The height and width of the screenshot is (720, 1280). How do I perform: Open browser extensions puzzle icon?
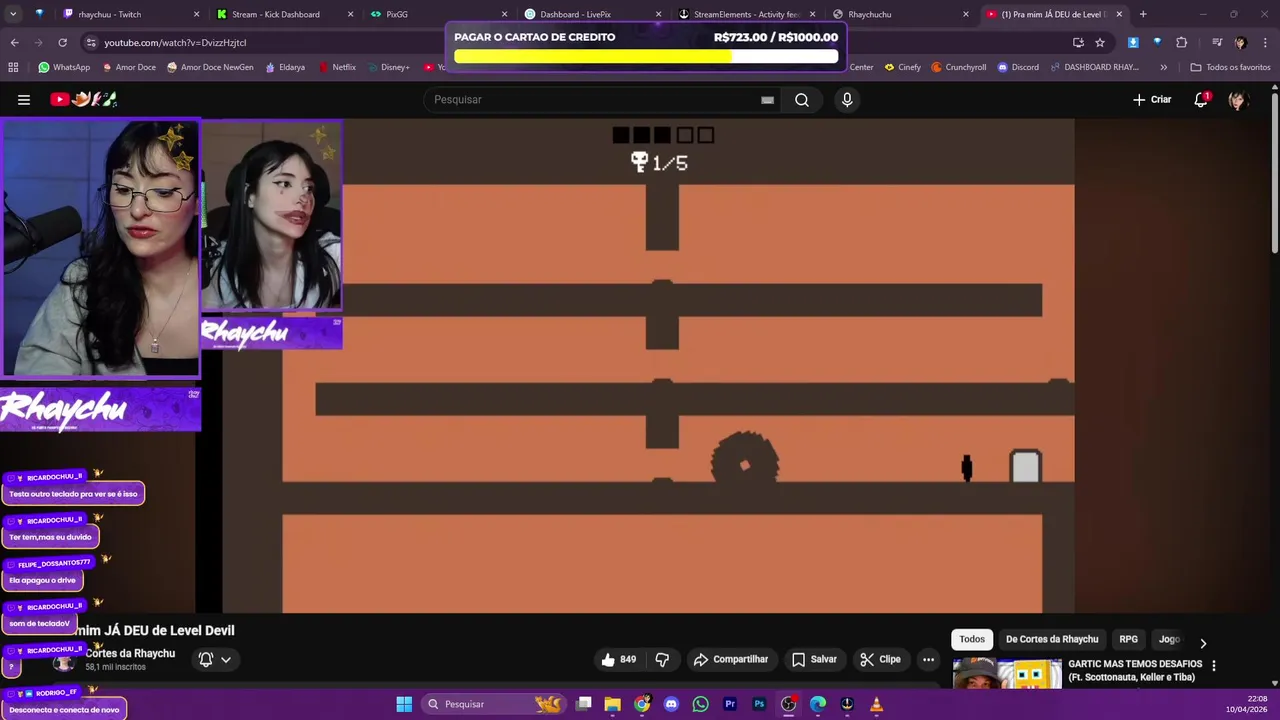(1181, 42)
